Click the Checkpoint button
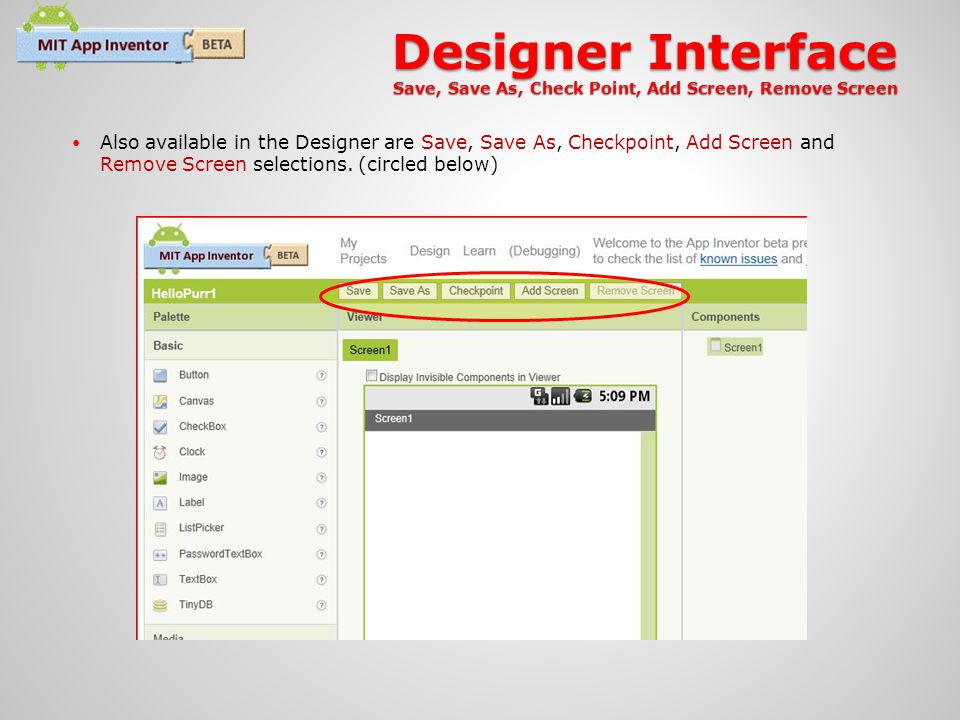Viewport: 960px width, 720px height. 476,291
